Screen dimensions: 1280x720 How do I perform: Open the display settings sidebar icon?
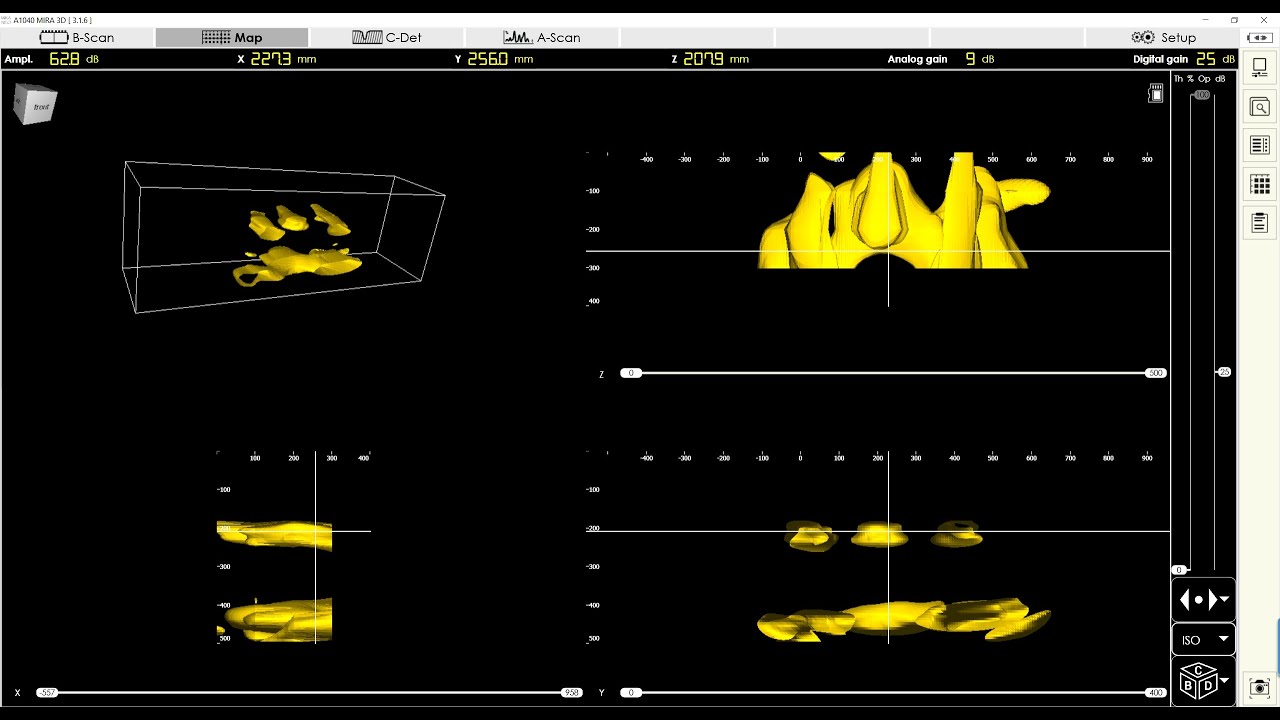coord(1260,68)
